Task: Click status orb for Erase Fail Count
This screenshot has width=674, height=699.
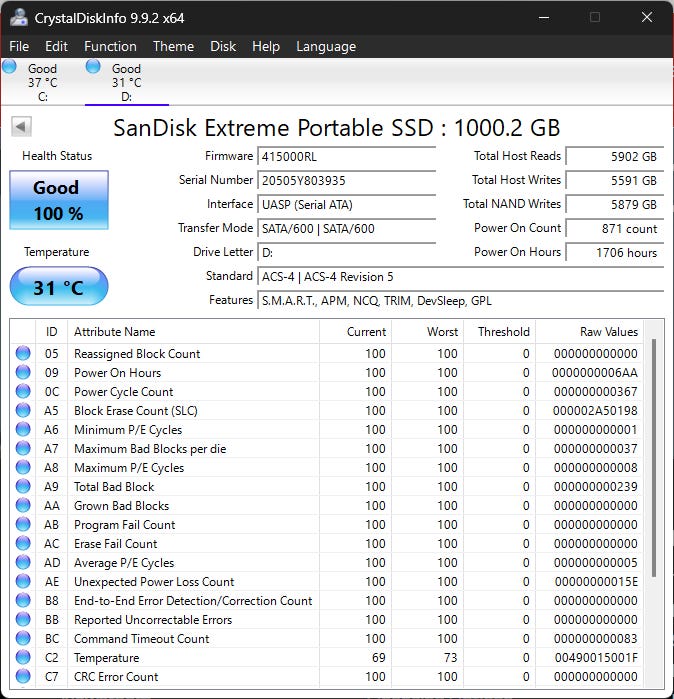Action: click(23, 543)
